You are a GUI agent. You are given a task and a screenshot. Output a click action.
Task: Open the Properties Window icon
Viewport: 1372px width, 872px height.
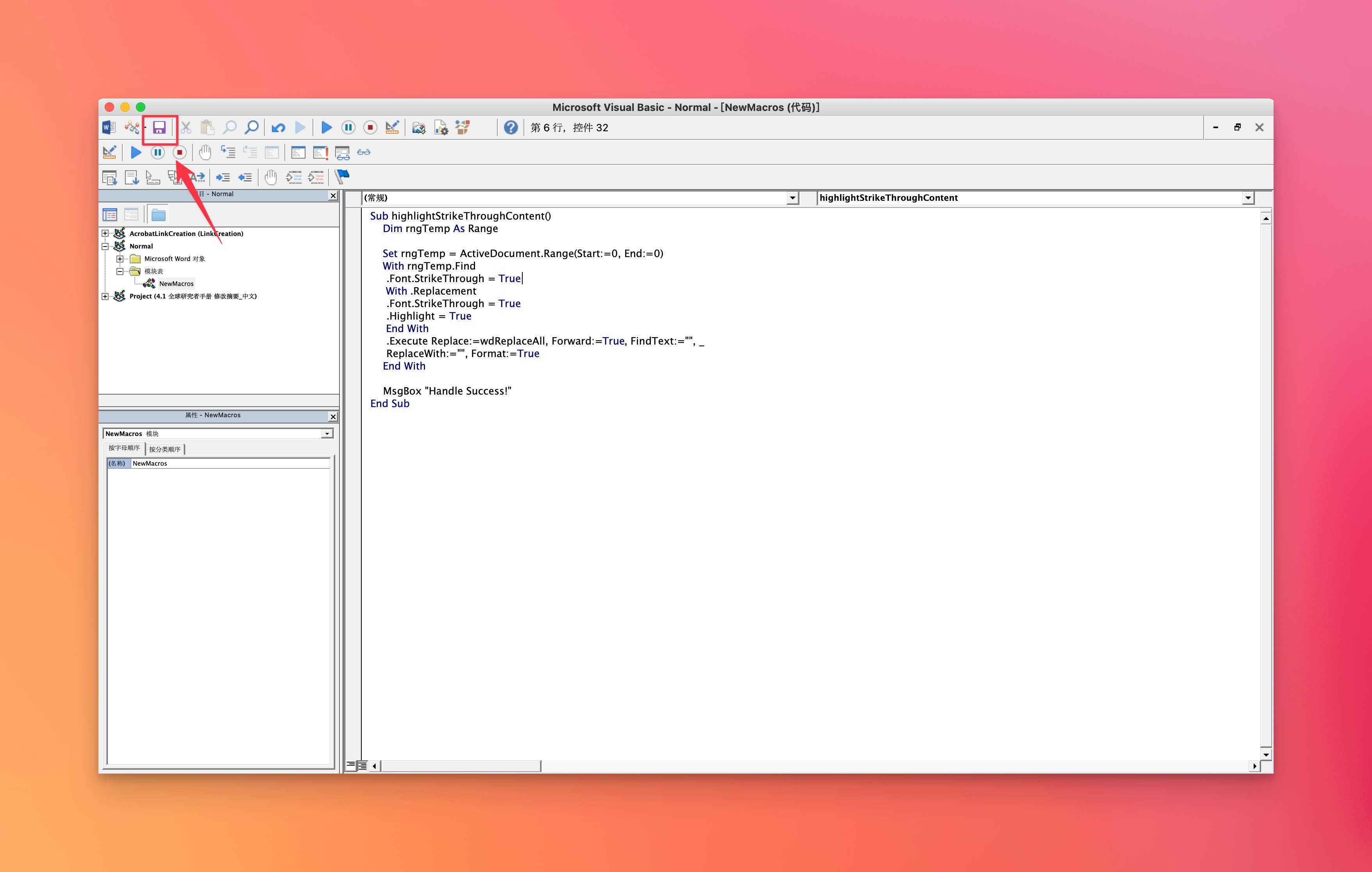pyautogui.click(x=441, y=127)
